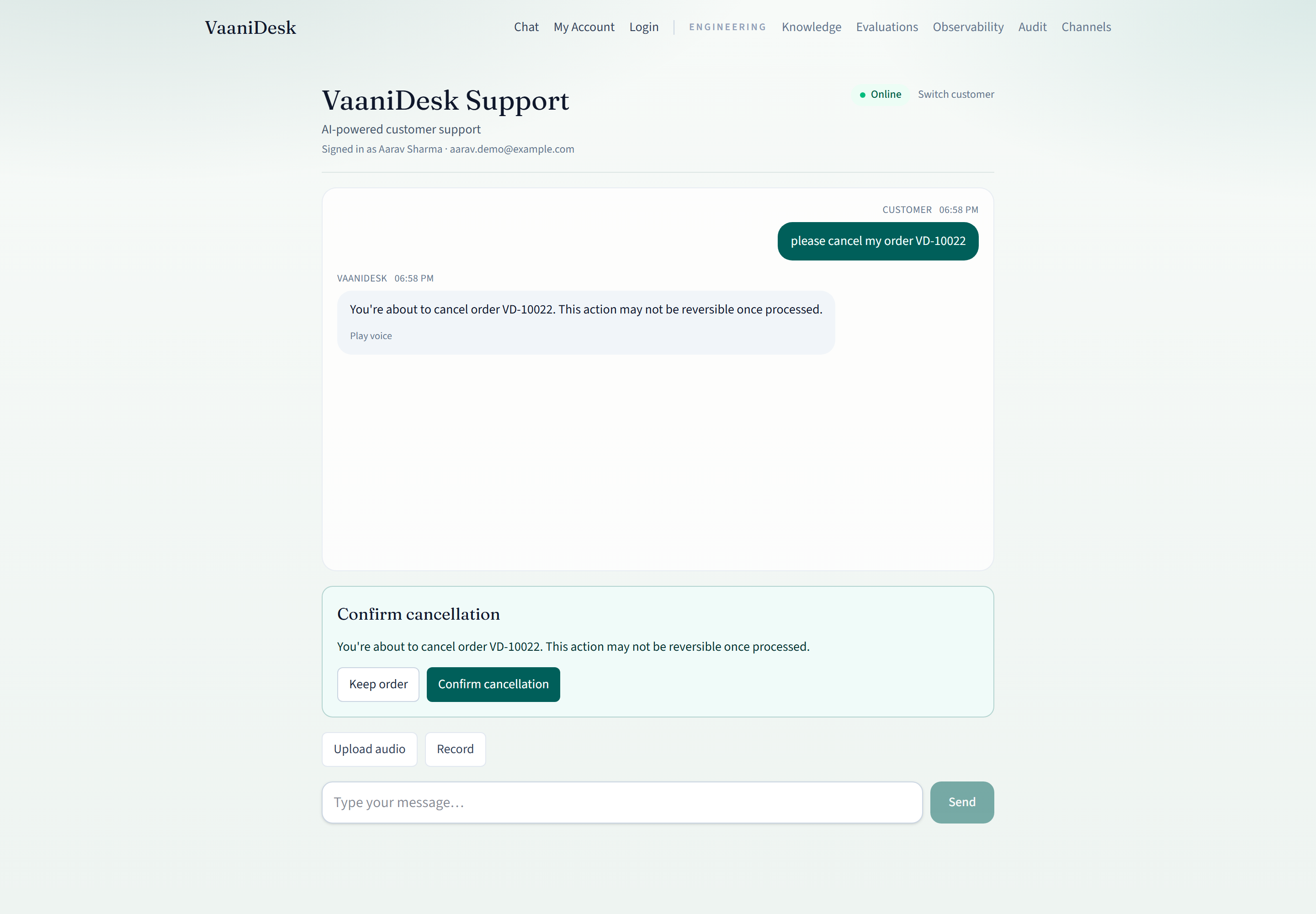Open the Chat nav item
1316x914 pixels.
pos(526,27)
